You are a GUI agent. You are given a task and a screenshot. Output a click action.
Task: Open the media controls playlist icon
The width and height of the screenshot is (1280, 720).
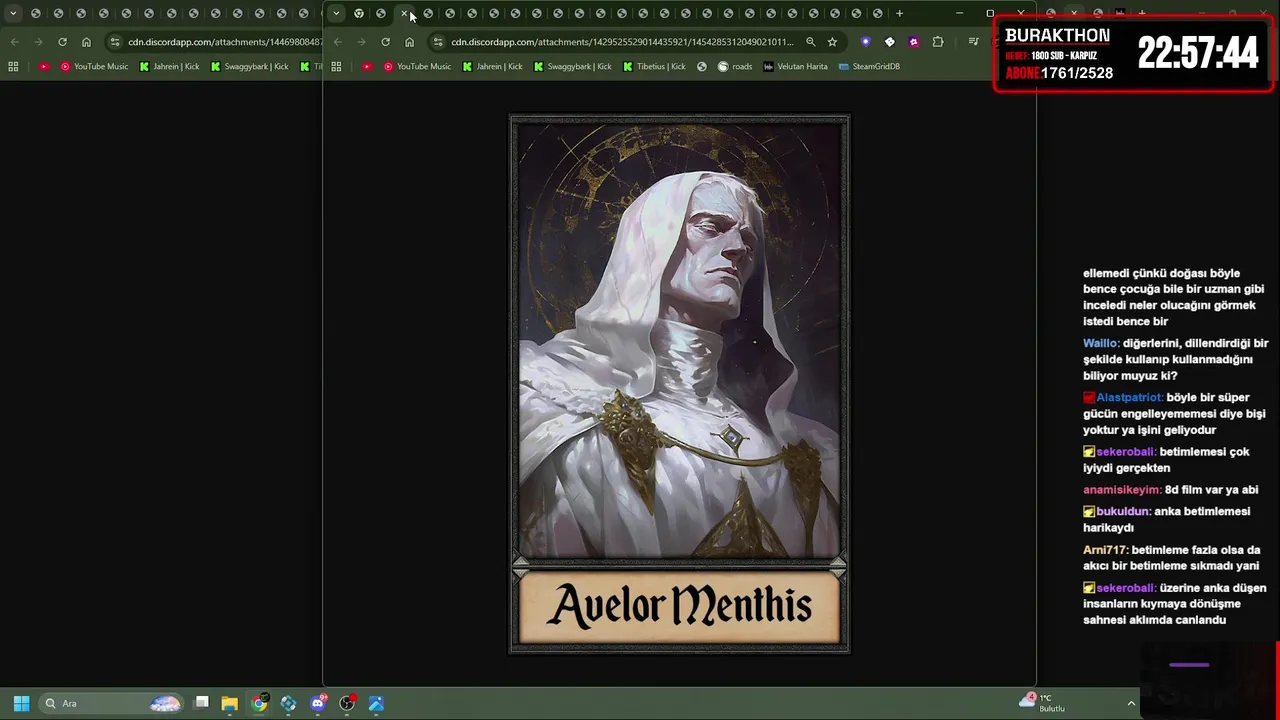(x=973, y=42)
